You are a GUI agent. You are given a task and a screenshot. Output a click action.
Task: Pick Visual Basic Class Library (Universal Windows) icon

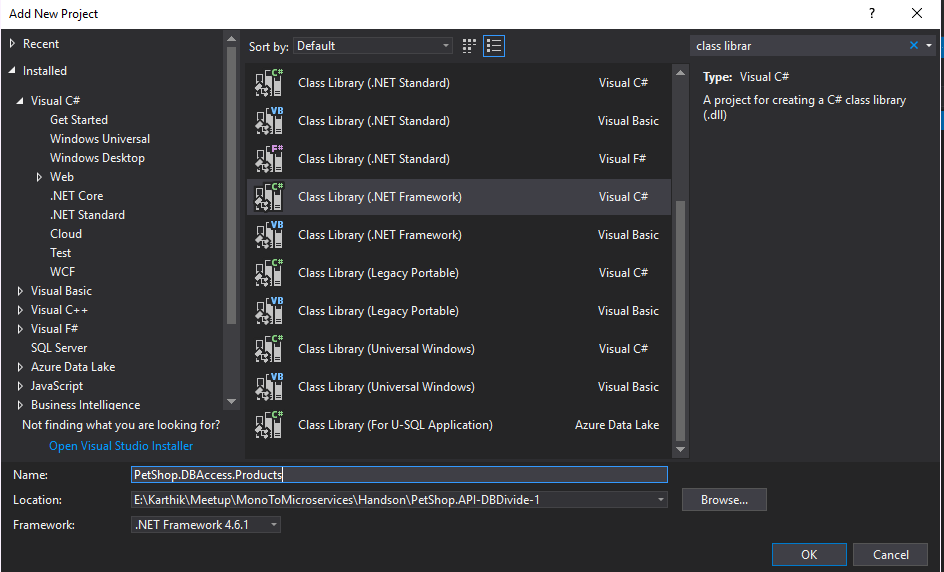[x=269, y=387]
